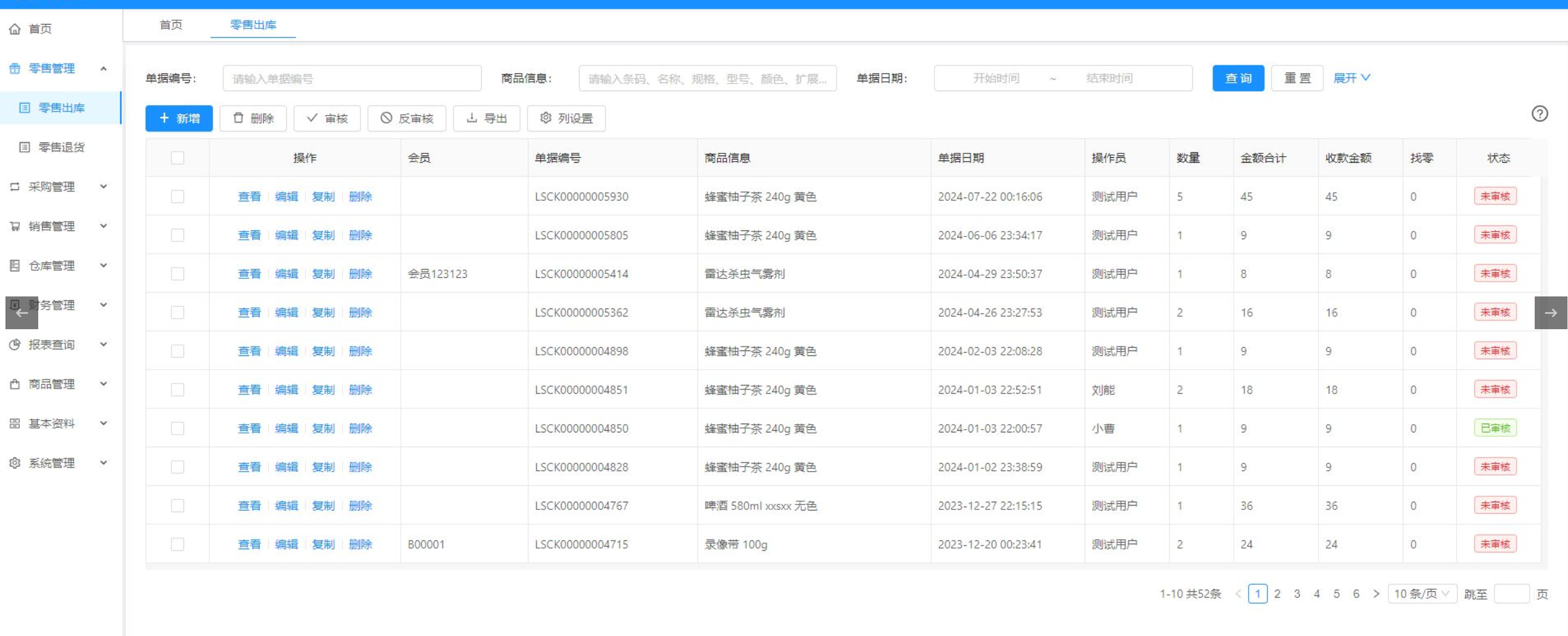Open 零售出库 in the sidebar
Screen dimensions: 1568x636
point(61,108)
